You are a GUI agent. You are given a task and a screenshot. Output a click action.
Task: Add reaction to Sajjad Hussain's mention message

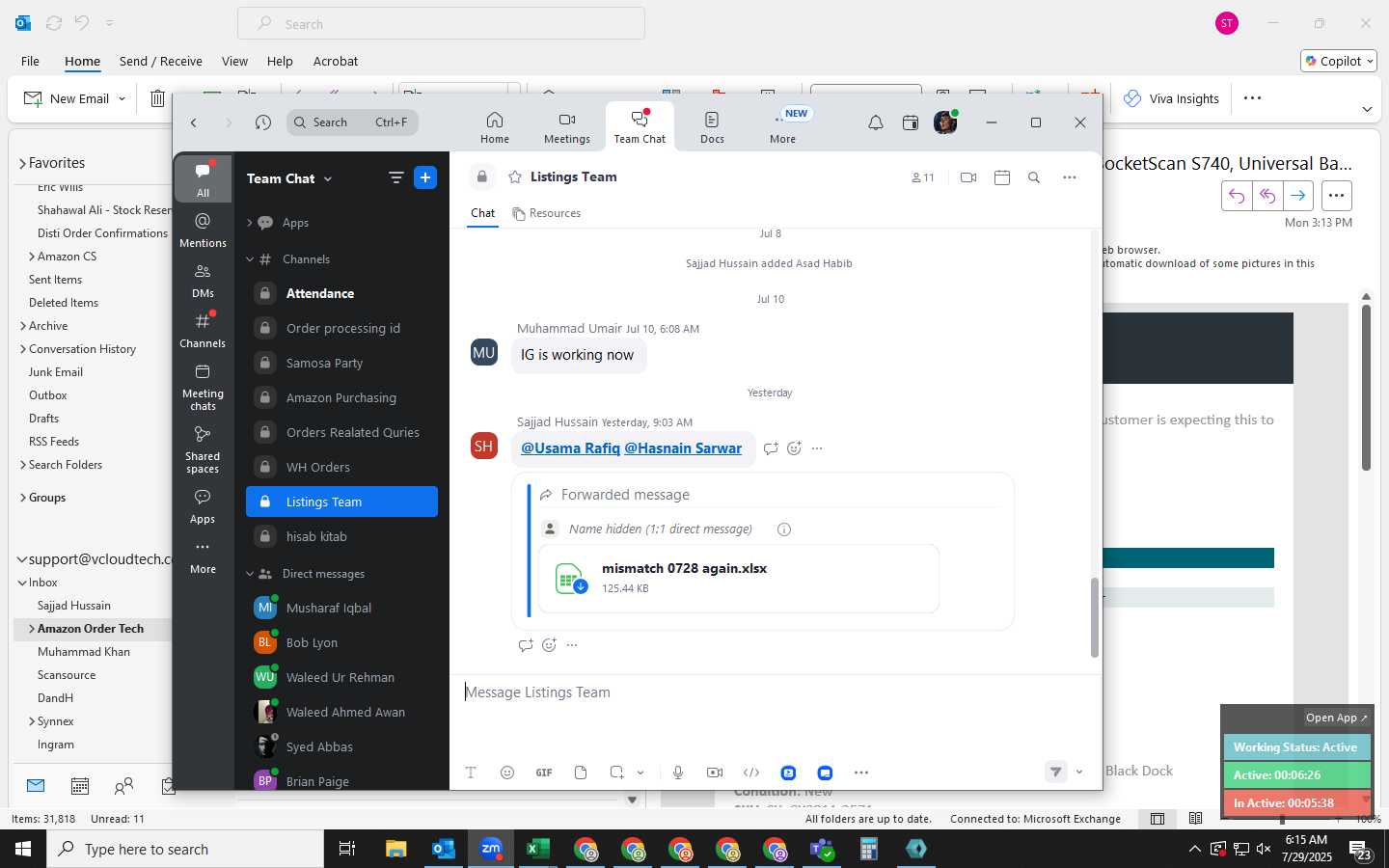coord(794,448)
